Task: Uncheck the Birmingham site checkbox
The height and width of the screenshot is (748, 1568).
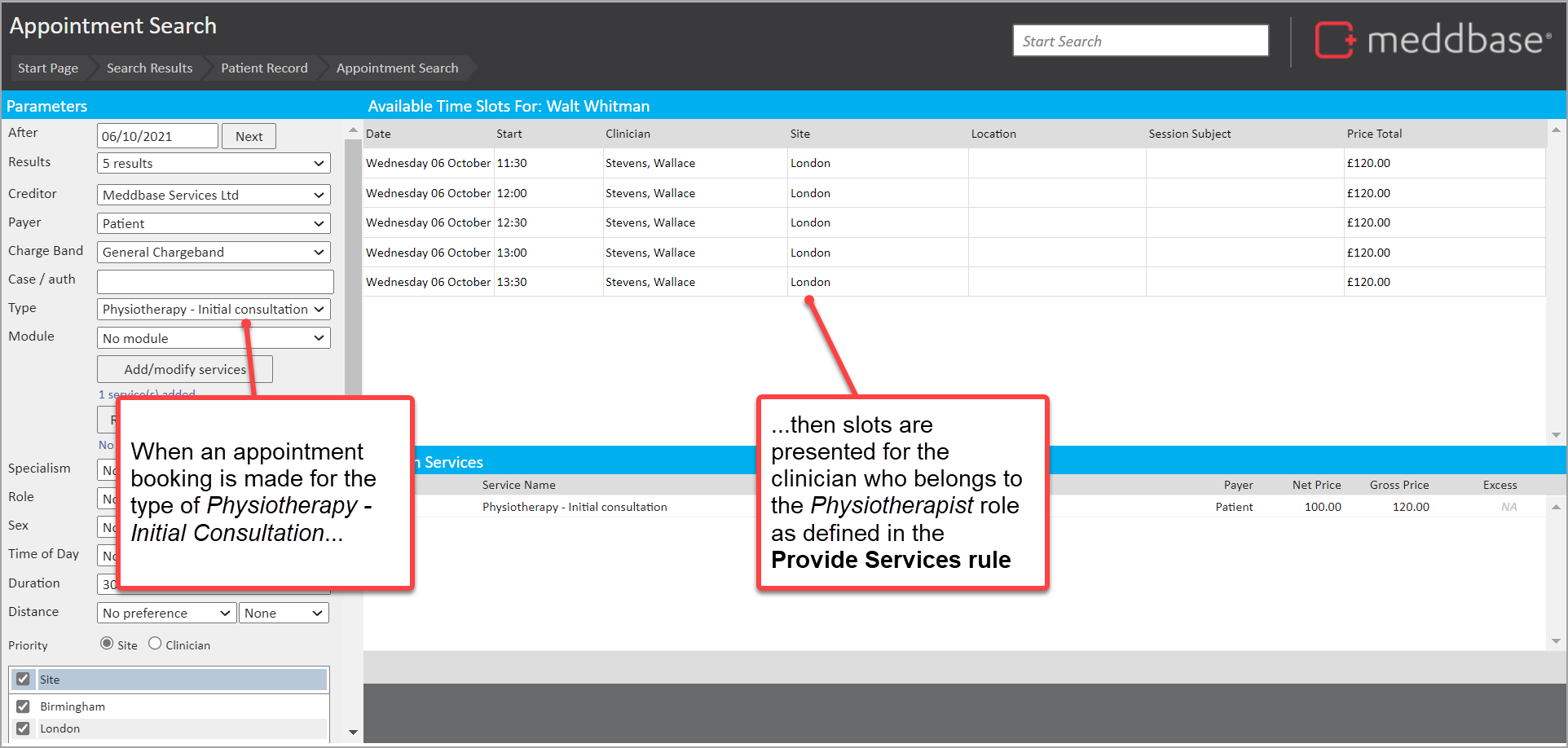Action: [23, 706]
